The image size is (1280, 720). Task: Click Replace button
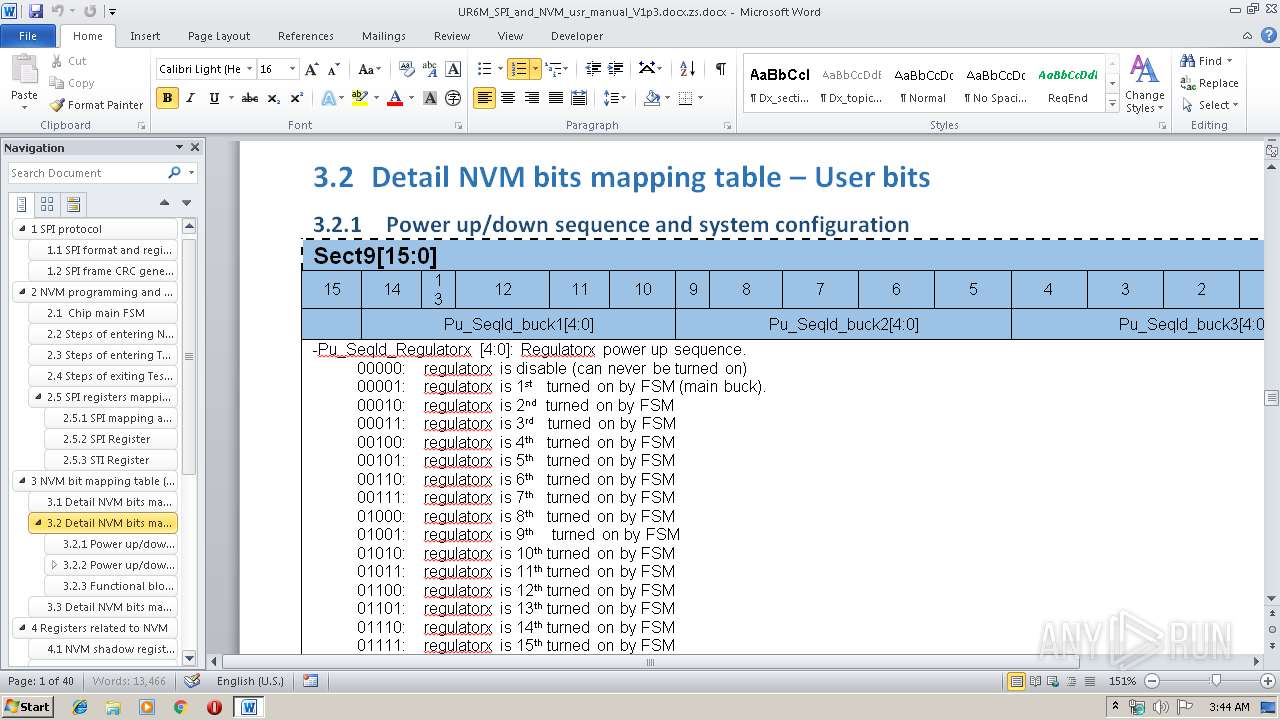point(1210,83)
